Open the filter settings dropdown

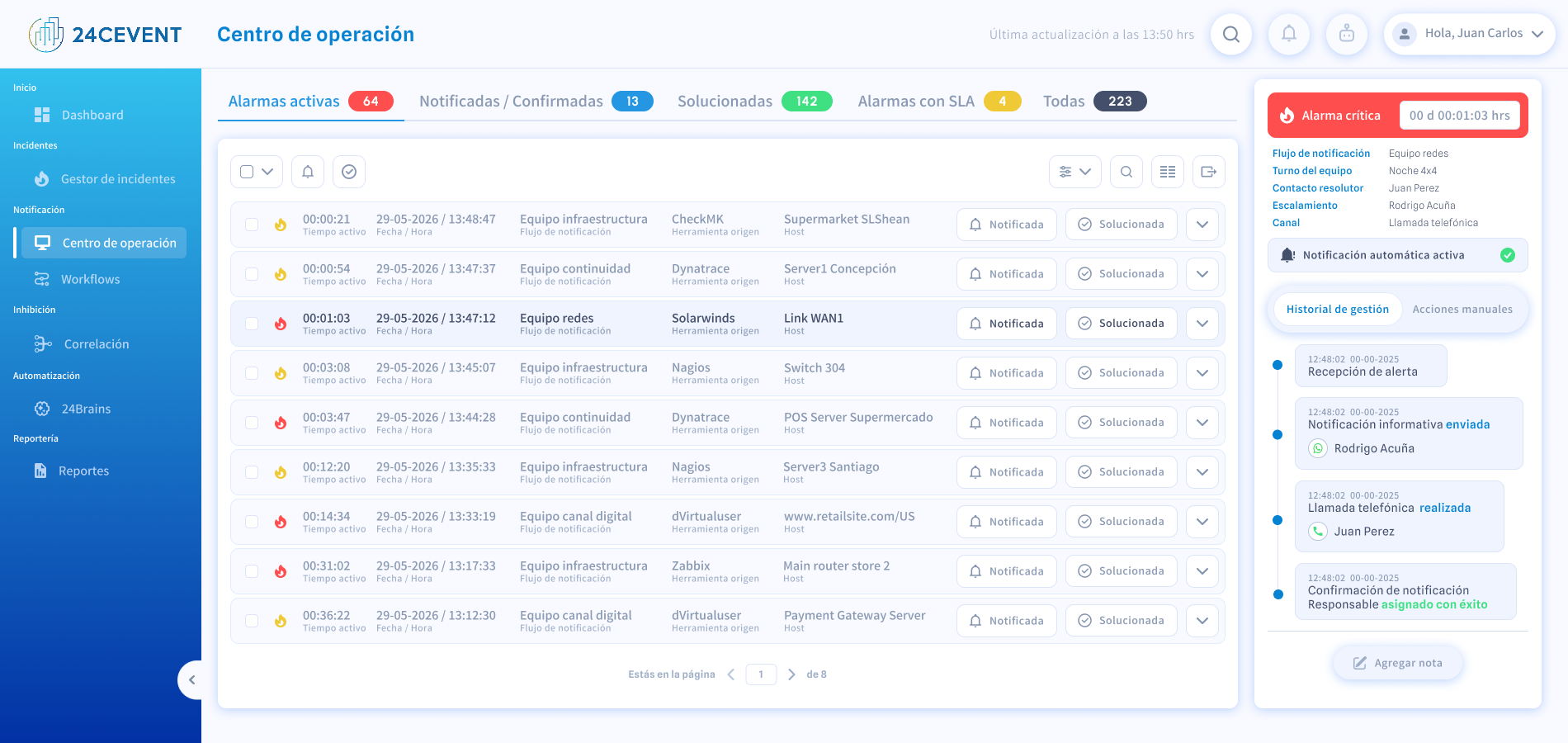[1074, 172]
